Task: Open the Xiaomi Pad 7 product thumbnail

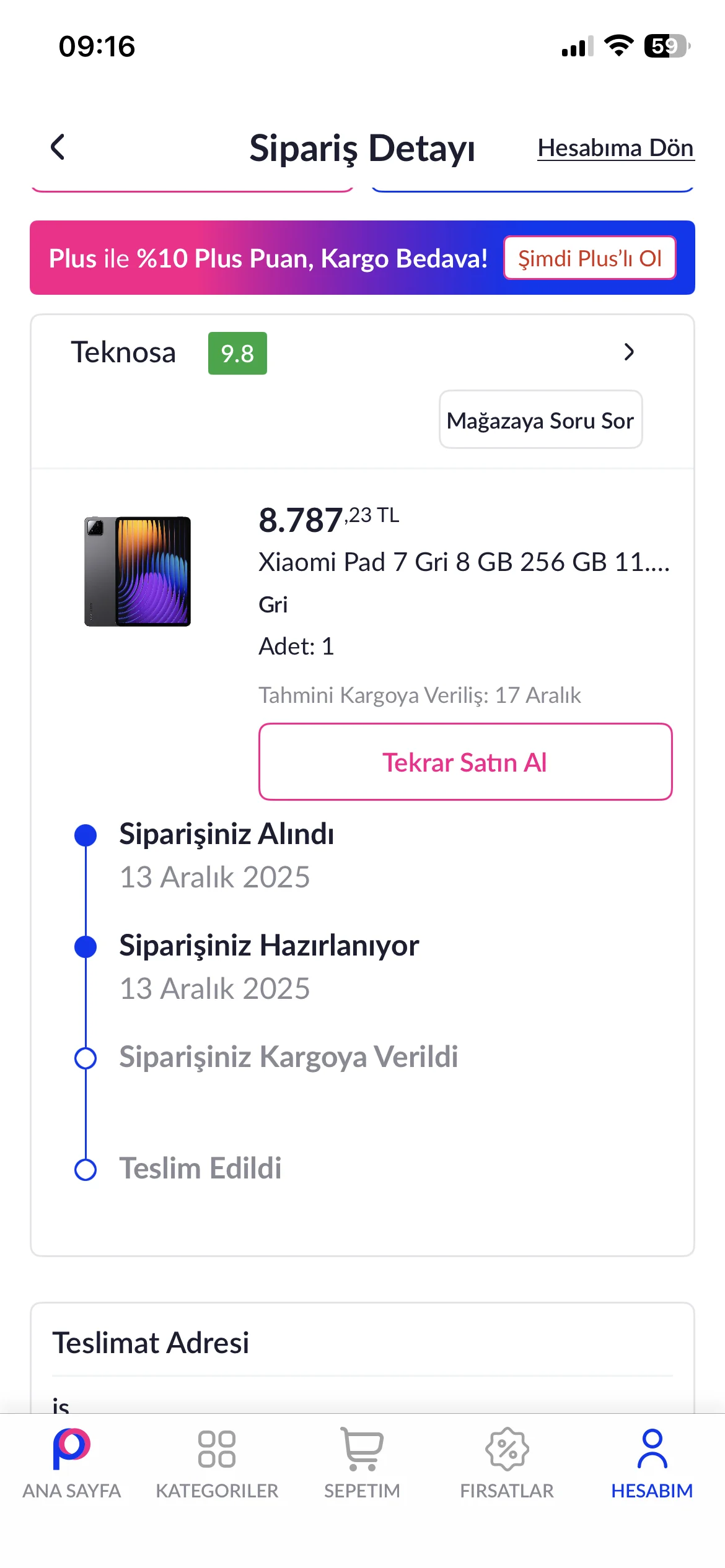Action: coord(138,571)
